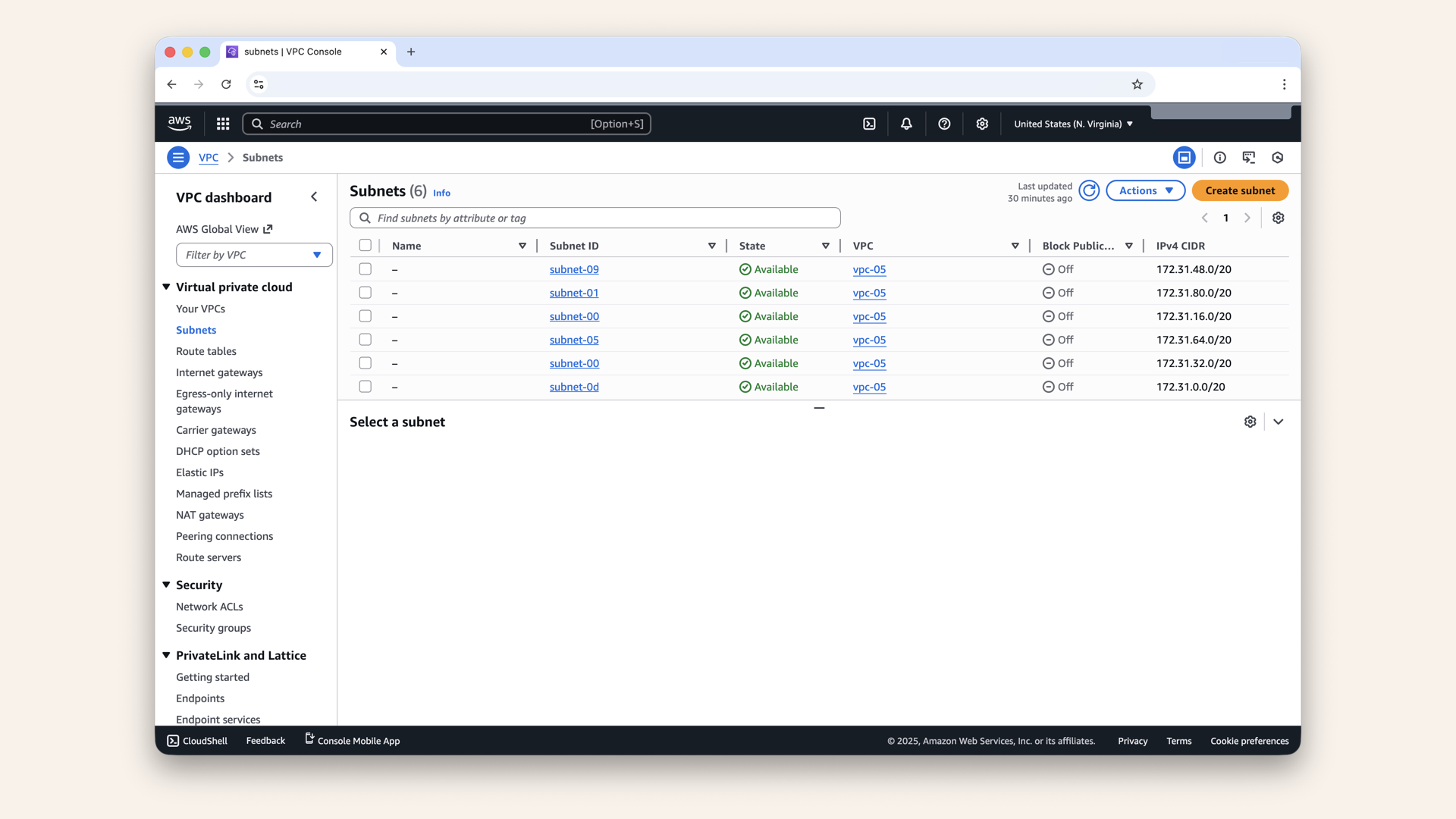Open CloudShell from the top navigation bar
The width and height of the screenshot is (1456, 819).
coord(869,124)
